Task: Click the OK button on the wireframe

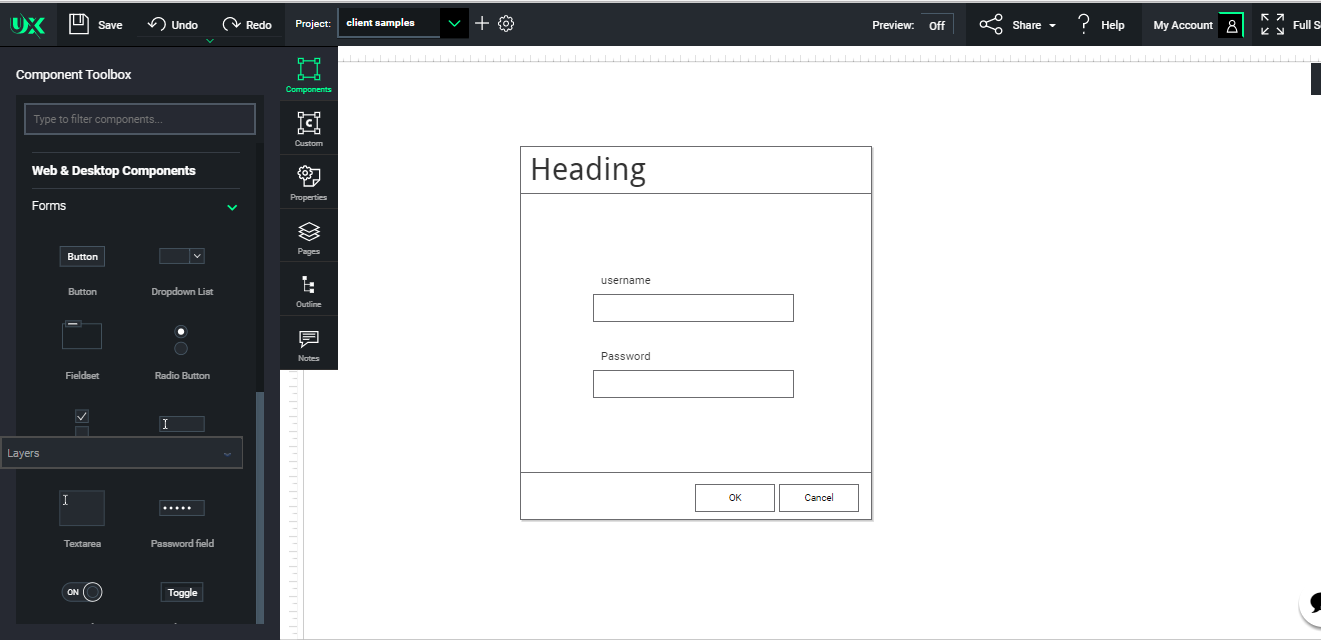Action: coord(735,497)
